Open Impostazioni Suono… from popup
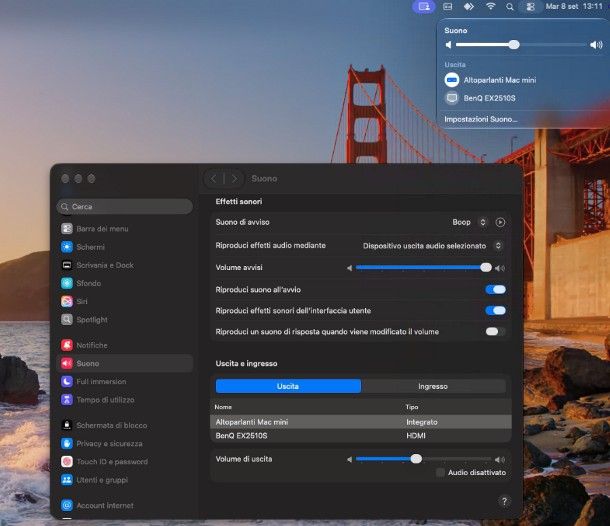610x526 pixels. pos(481,119)
